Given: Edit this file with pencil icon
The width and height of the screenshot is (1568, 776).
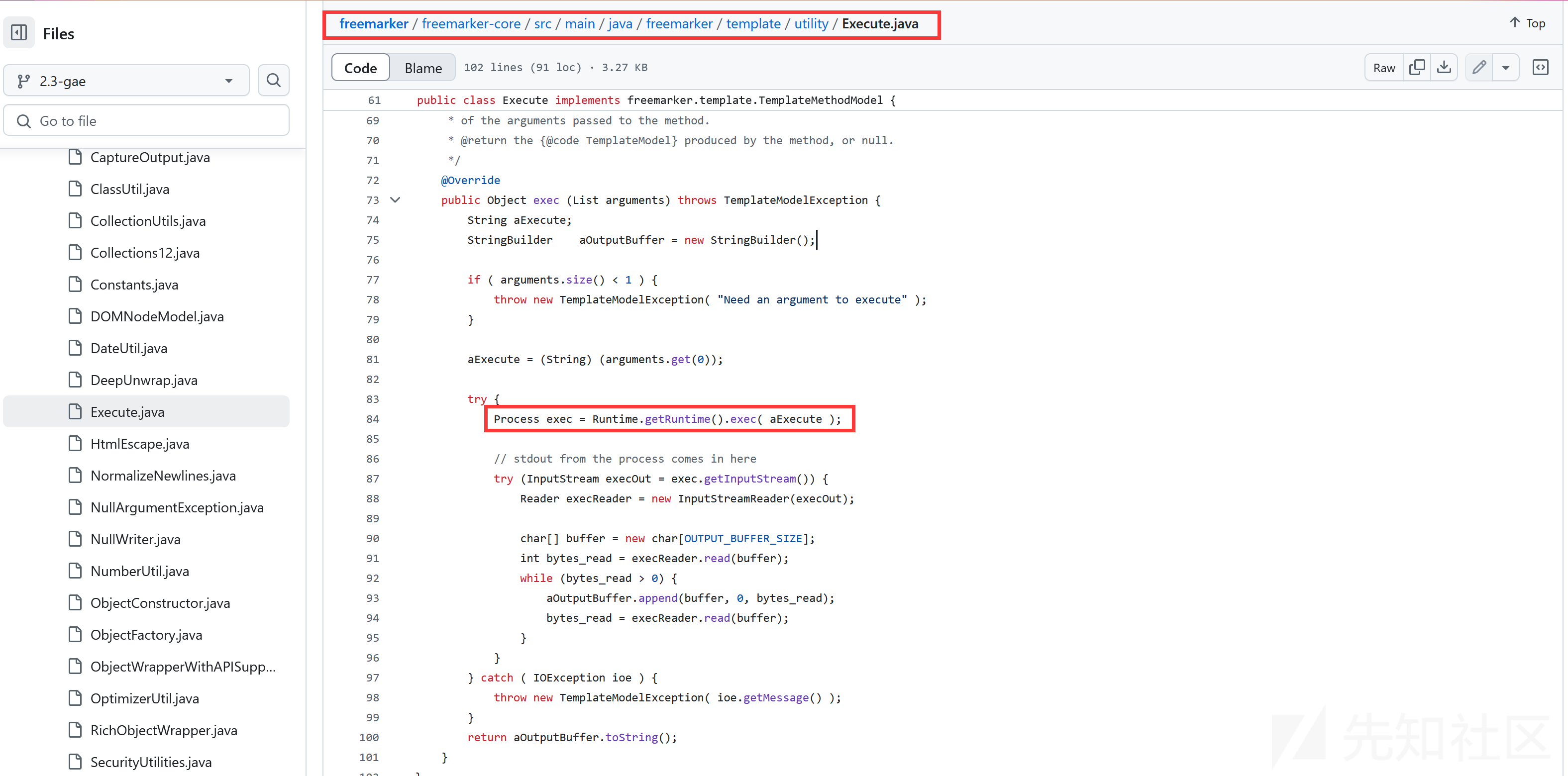Looking at the screenshot, I should pyautogui.click(x=1479, y=68).
